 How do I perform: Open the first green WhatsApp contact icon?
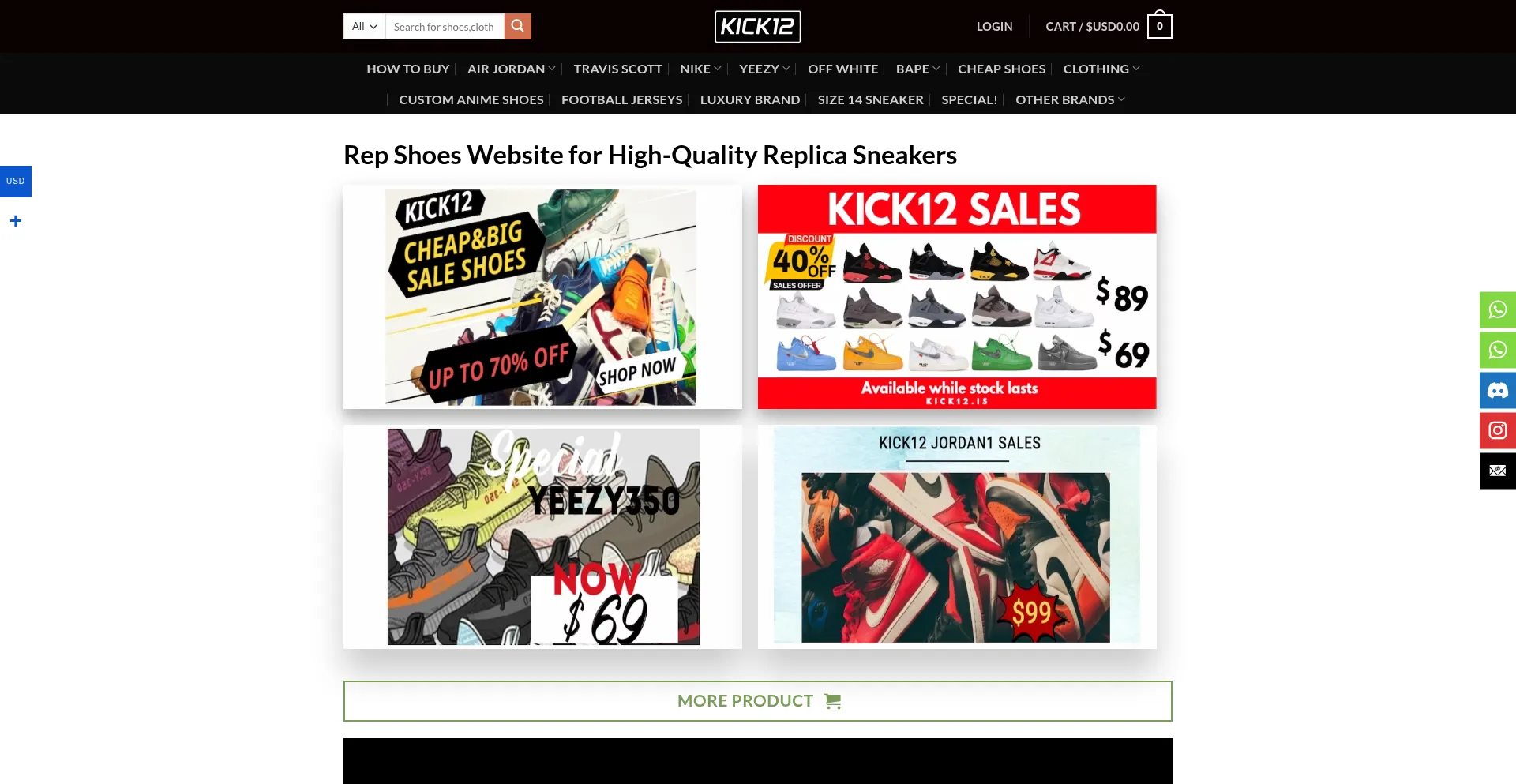1497,309
